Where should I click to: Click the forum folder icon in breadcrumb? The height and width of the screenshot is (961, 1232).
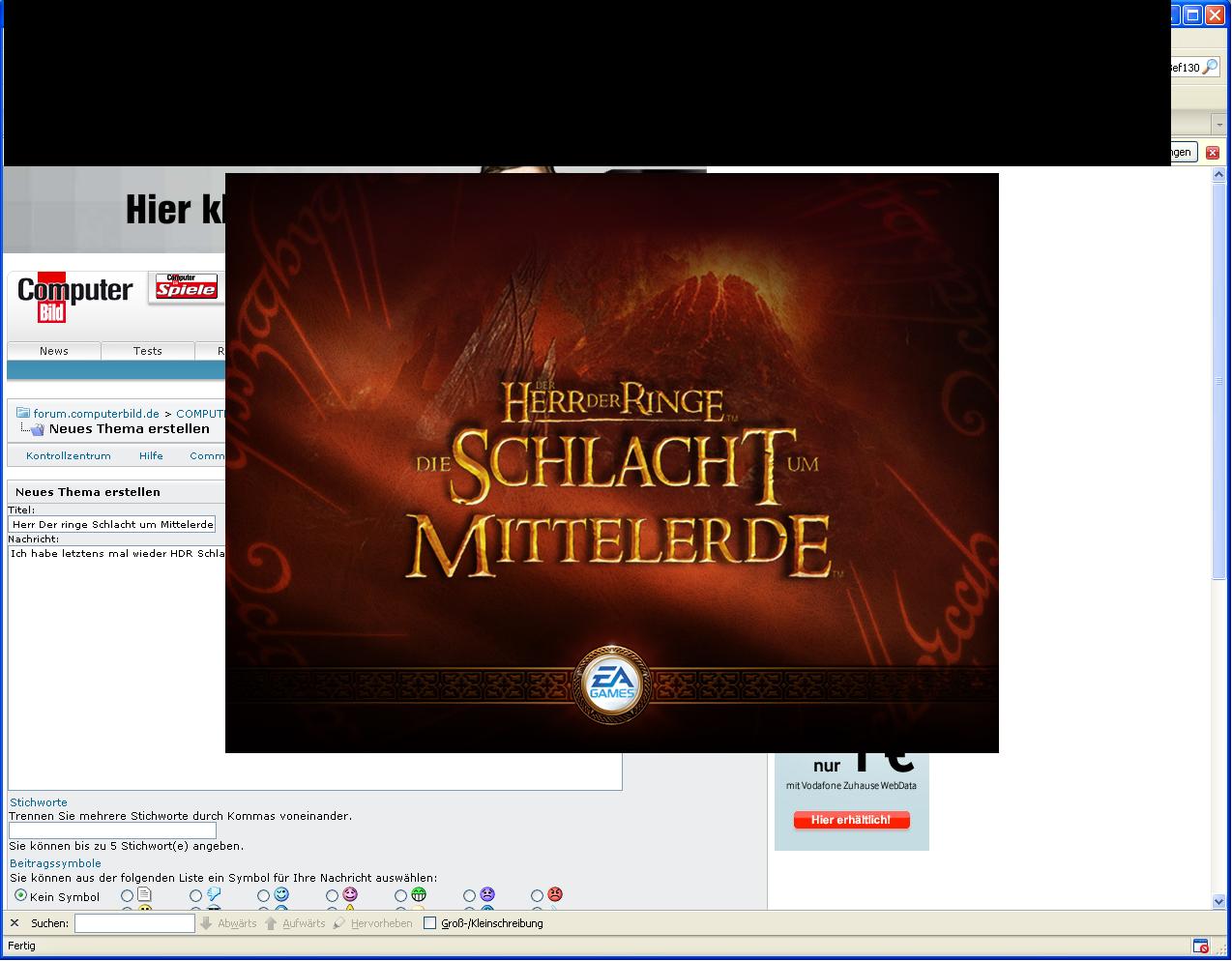23,413
